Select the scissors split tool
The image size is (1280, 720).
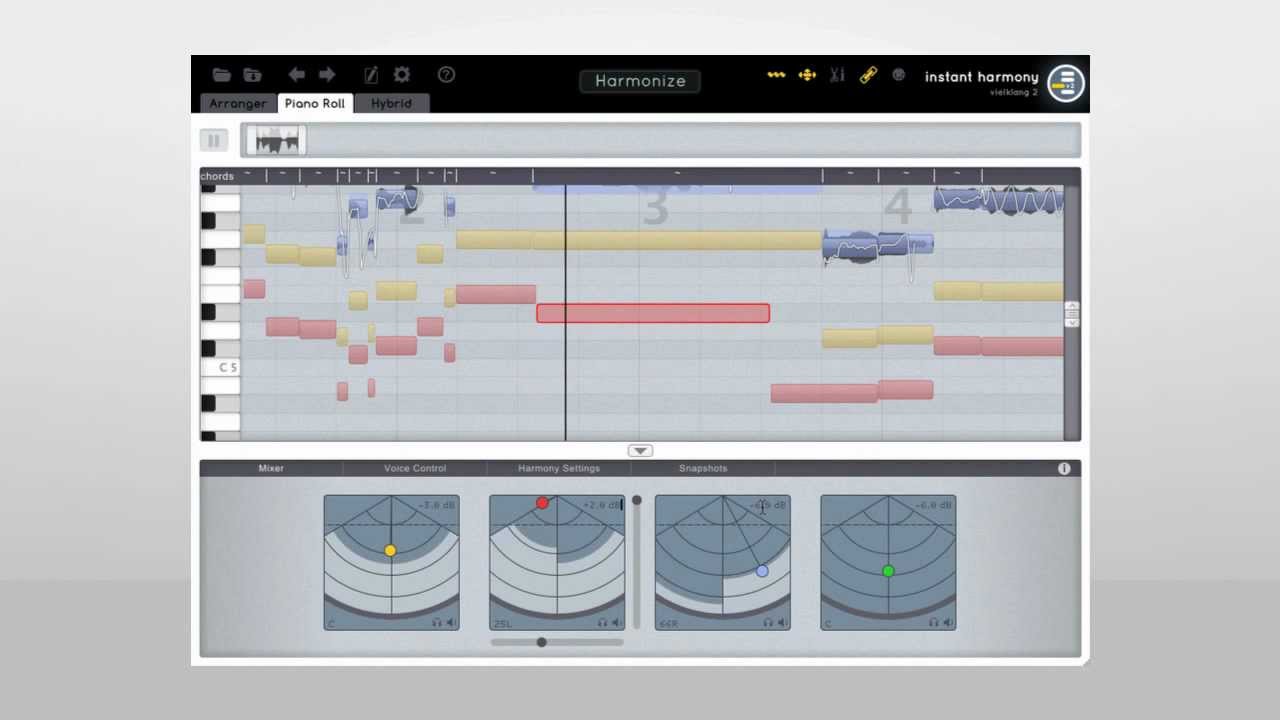tap(838, 75)
